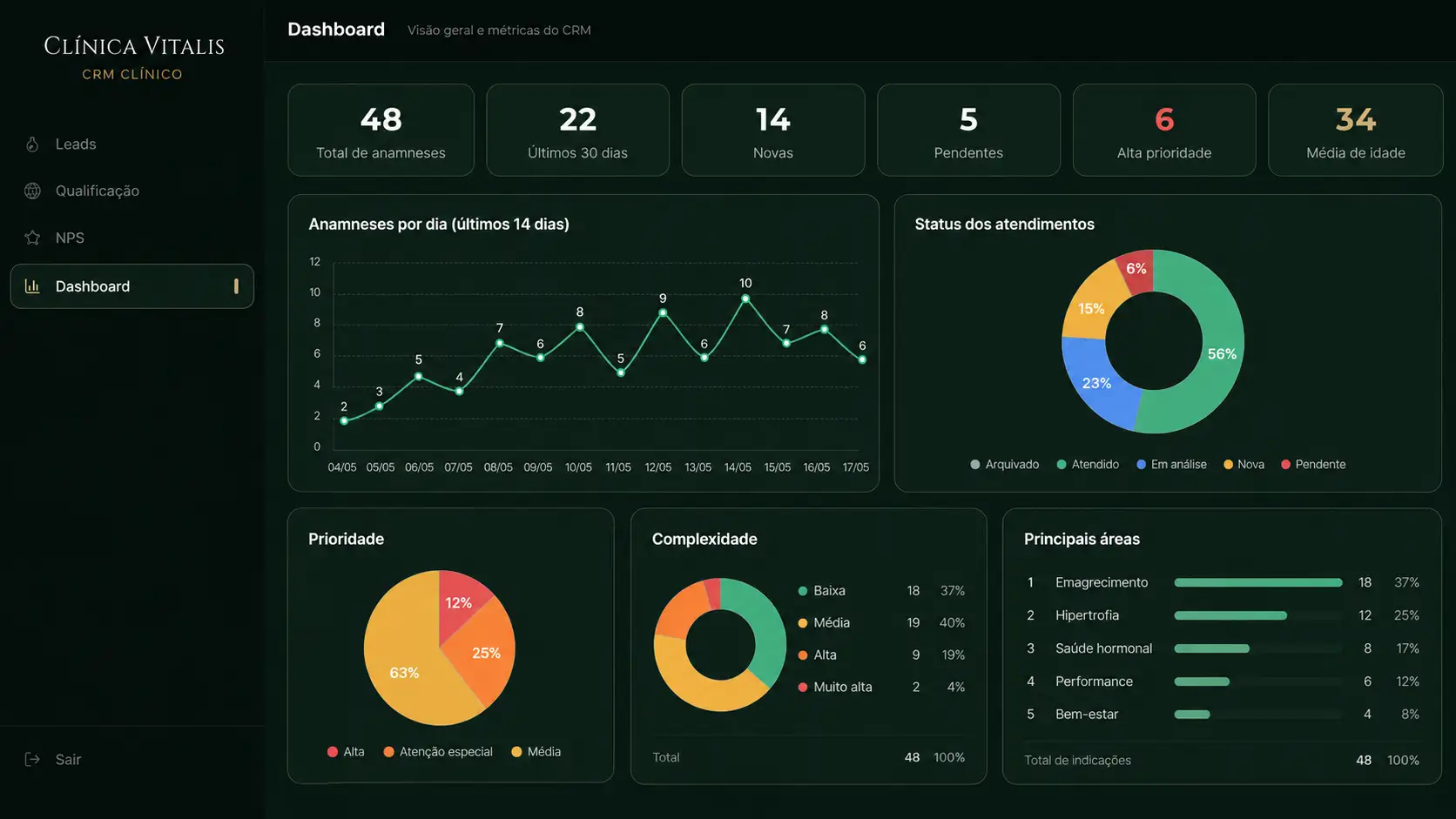Click the Status dos atendimentos title
This screenshot has width=1456, height=819.
pyautogui.click(x=1004, y=225)
